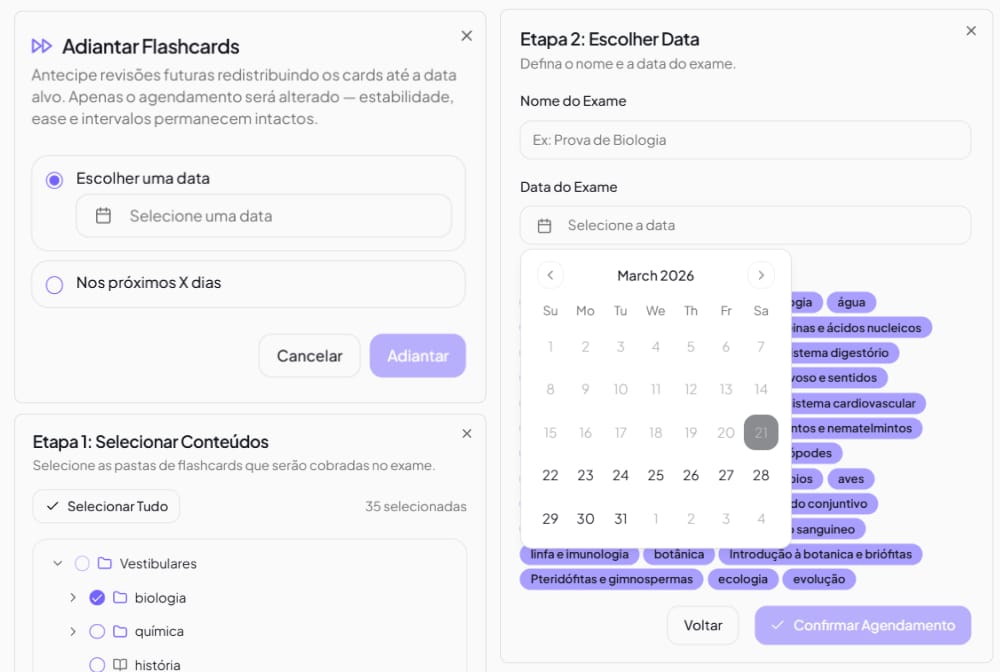Click the Selecionar Tudo button
The image size is (1000, 672).
click(106, 506)
